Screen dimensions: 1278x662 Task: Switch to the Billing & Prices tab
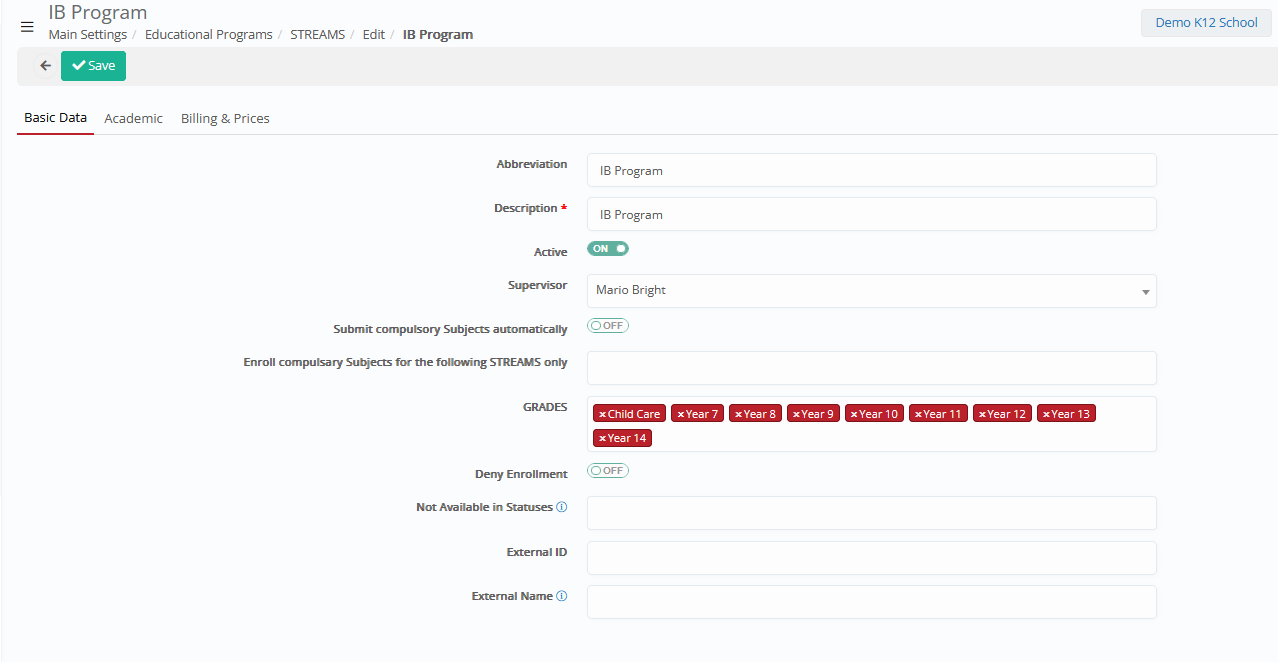[x=225, y=118]
